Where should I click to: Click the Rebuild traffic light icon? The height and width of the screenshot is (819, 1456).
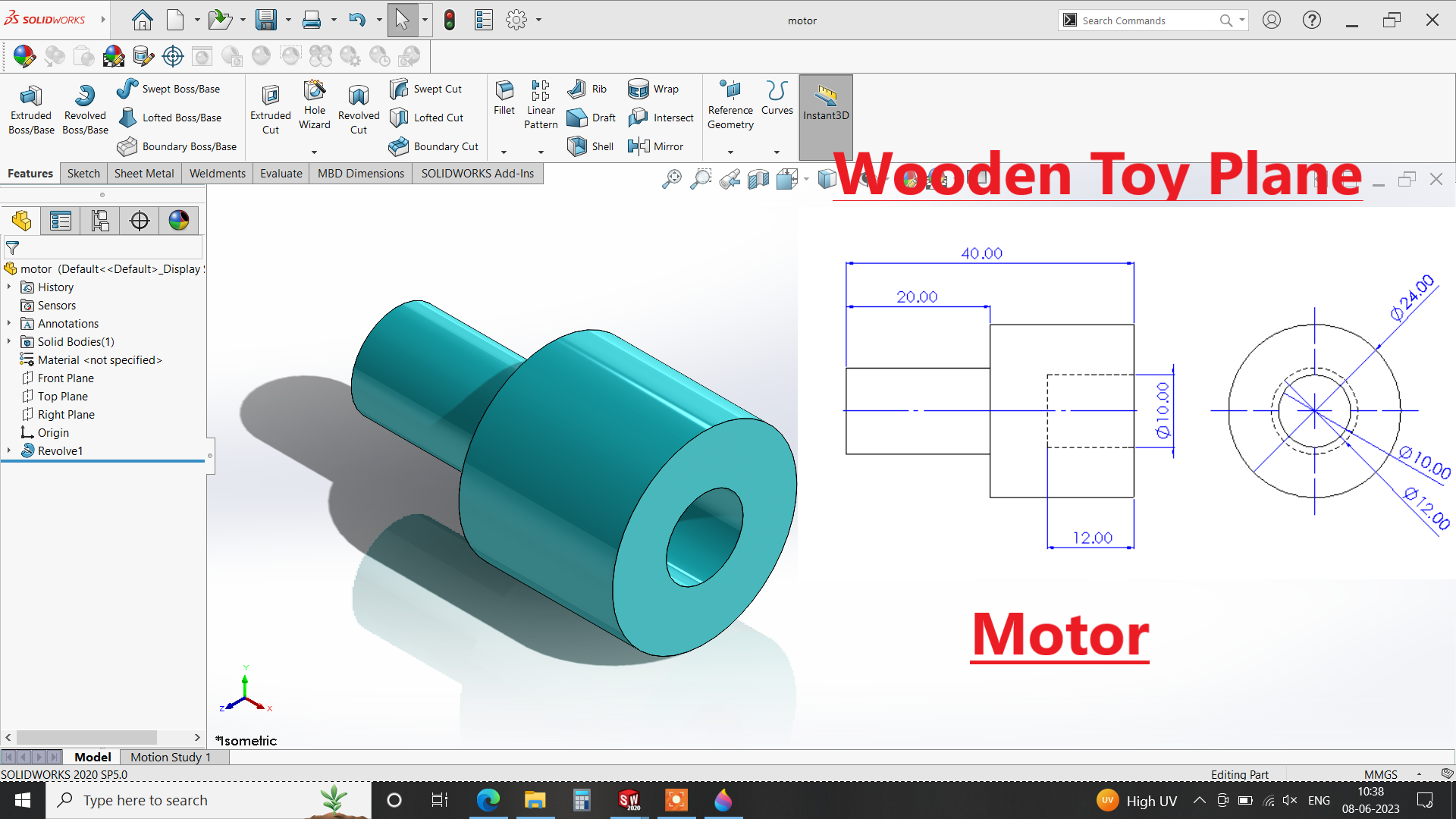450,20
